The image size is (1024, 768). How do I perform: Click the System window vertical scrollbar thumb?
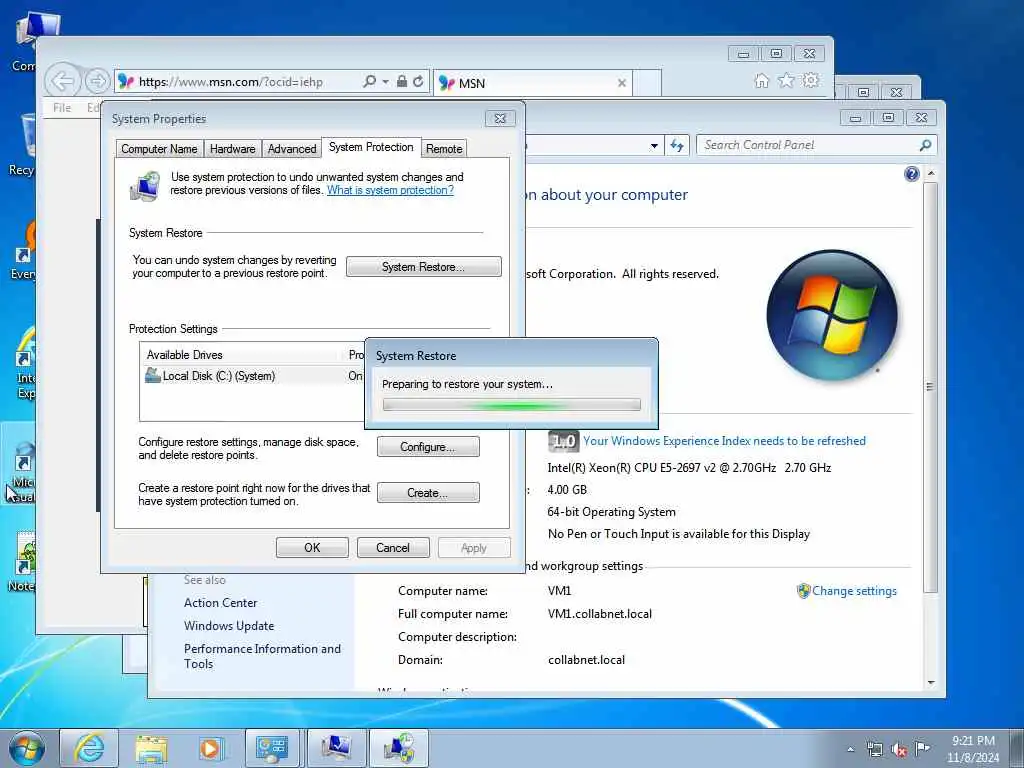pos(931,387)
